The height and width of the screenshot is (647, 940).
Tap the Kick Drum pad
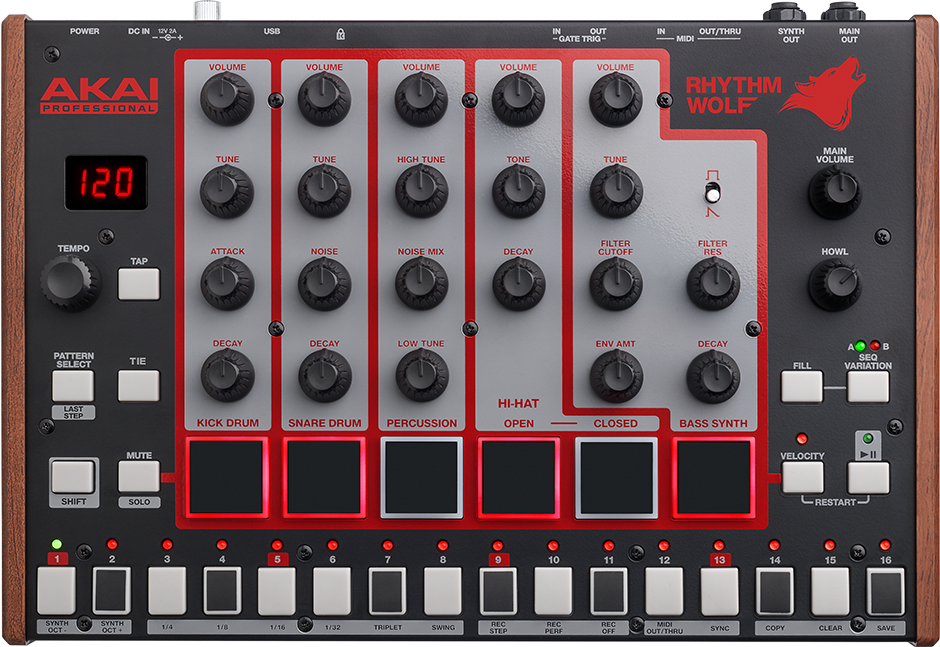(227, 477)
